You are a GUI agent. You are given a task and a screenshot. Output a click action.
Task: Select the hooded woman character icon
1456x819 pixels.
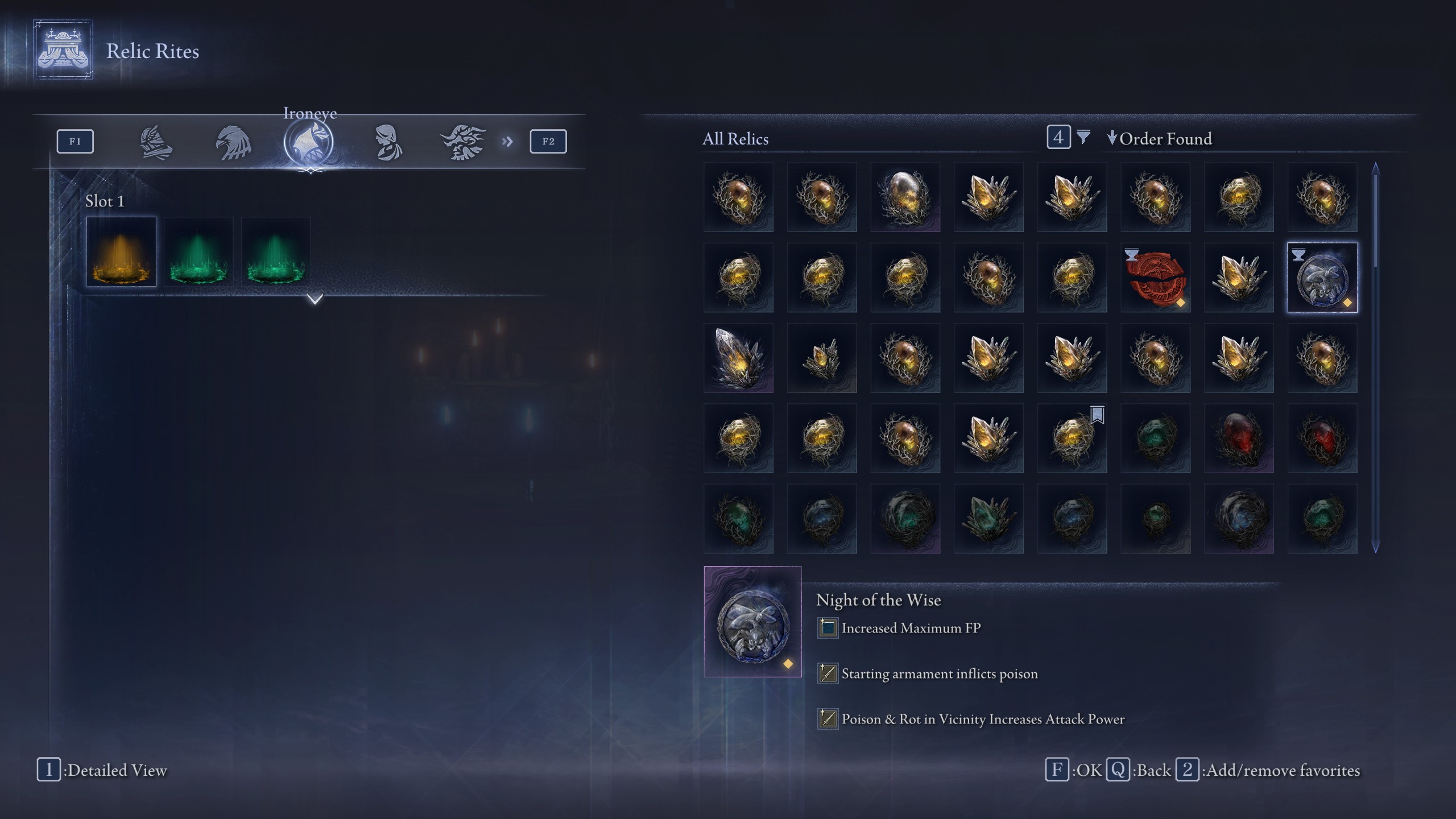click(x=388, y=142)
